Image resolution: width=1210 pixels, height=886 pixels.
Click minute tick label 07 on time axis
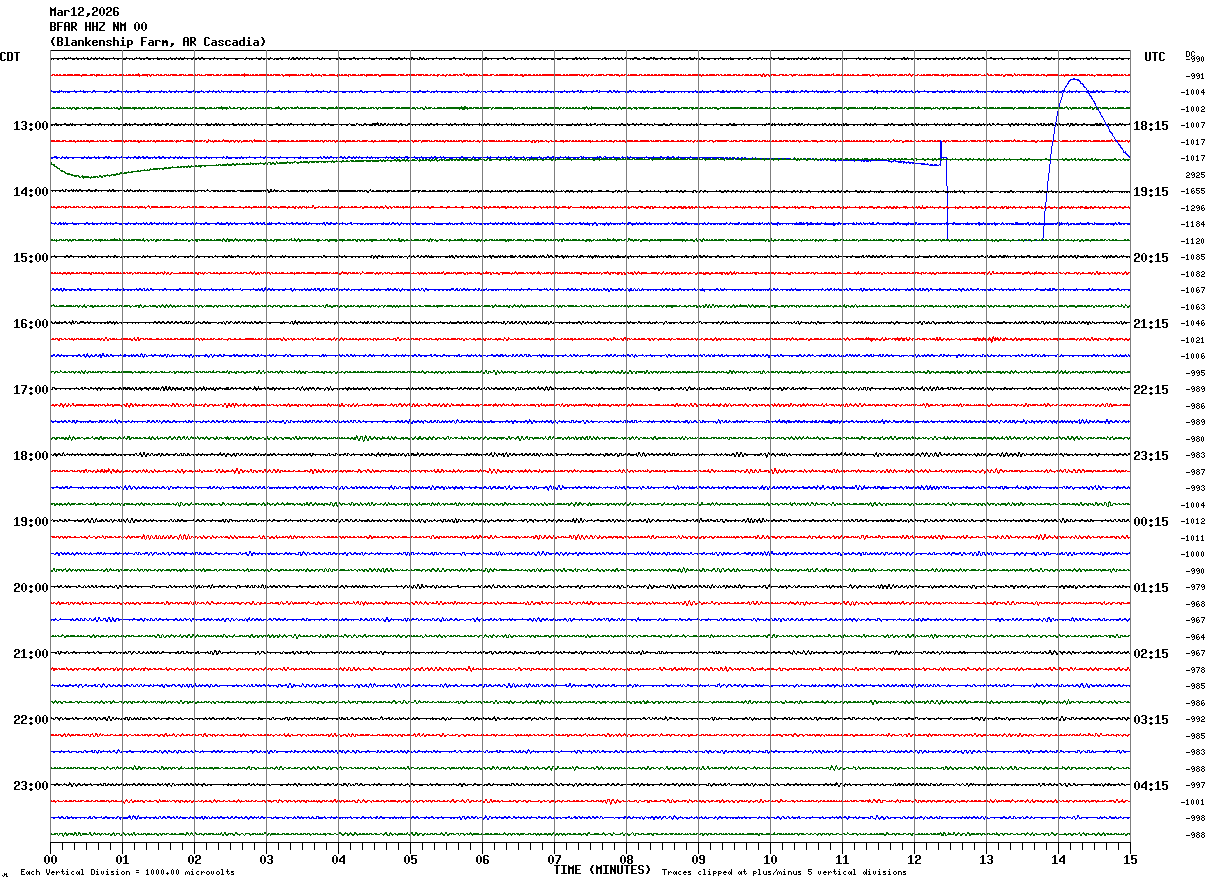[x=554, y=859]
